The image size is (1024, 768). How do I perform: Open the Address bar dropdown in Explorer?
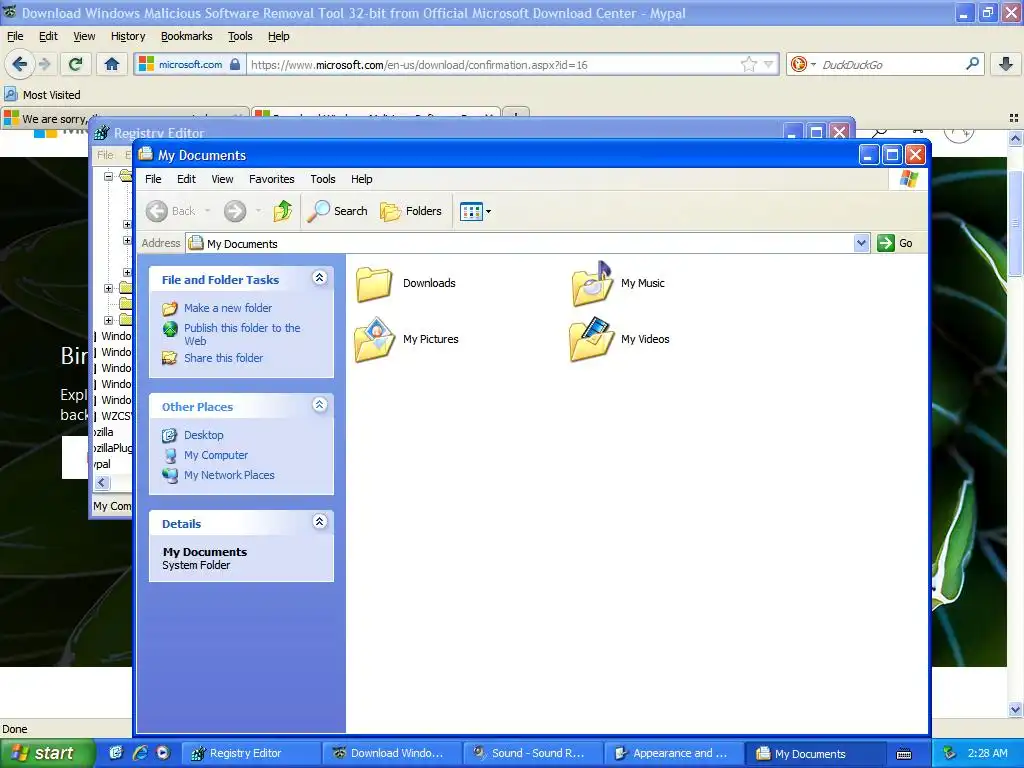[861, 243]
